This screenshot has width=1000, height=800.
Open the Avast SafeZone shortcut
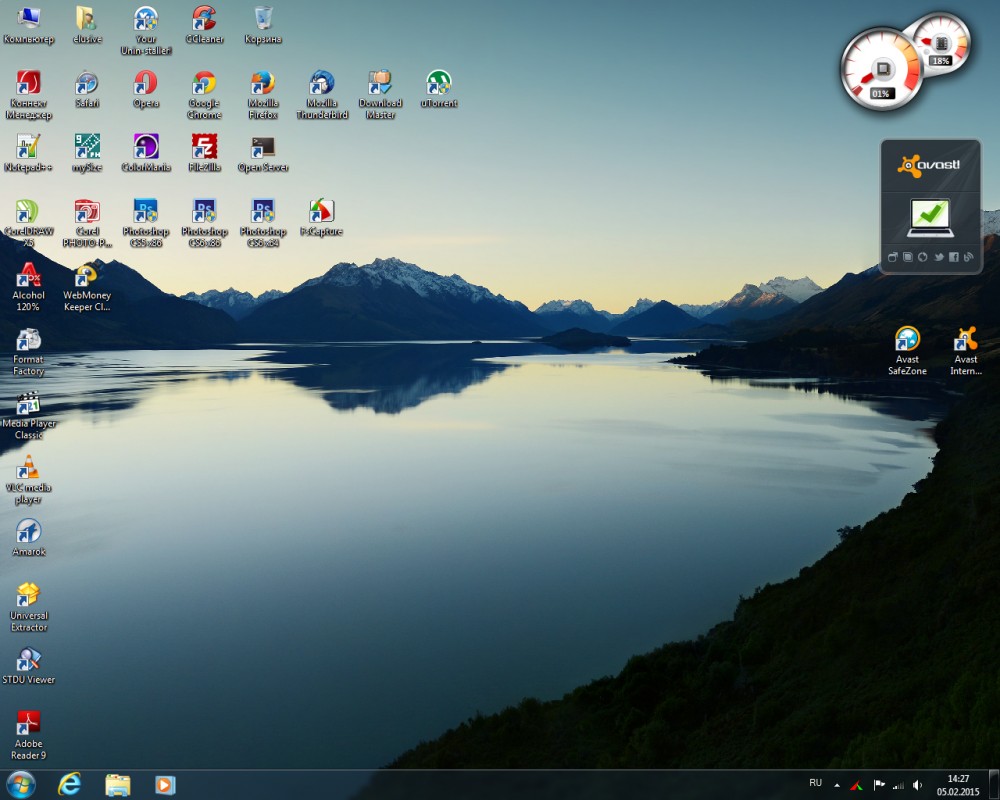(907, 341)
